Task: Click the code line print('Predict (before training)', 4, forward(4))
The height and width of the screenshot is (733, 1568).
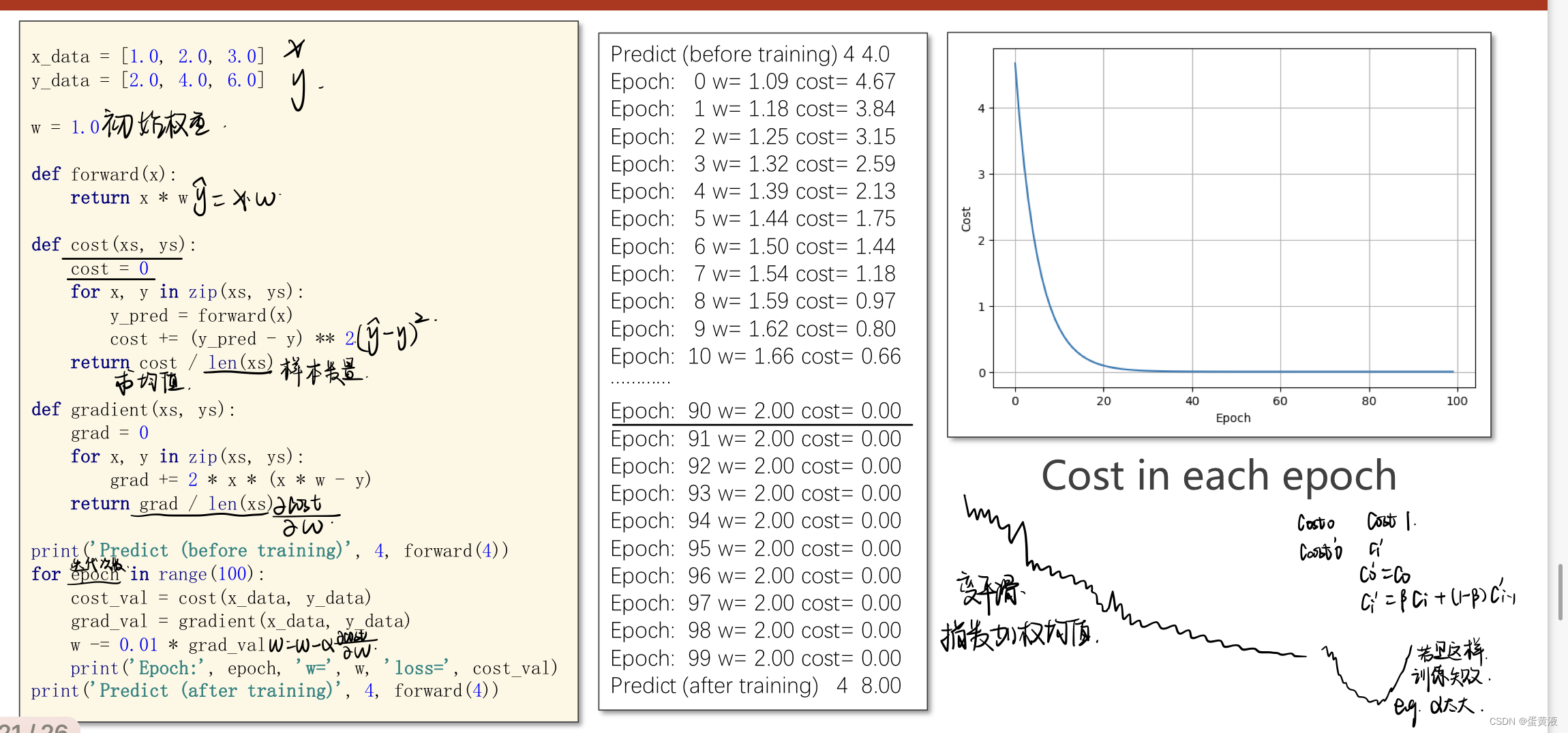Action: click(270, 550)
